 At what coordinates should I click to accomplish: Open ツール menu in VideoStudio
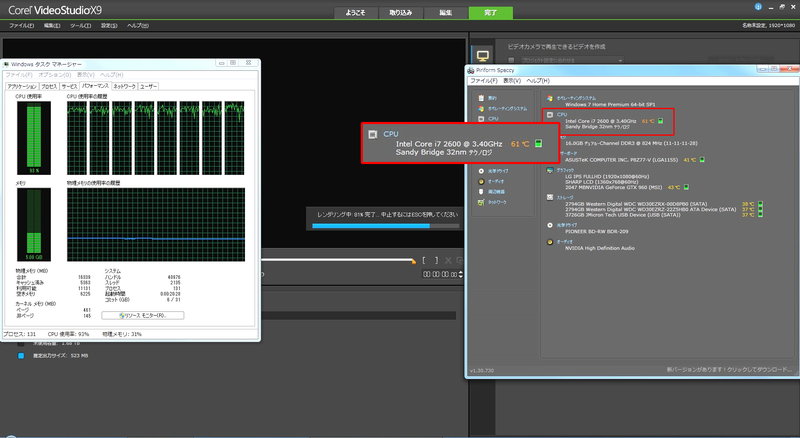[81, 26]
